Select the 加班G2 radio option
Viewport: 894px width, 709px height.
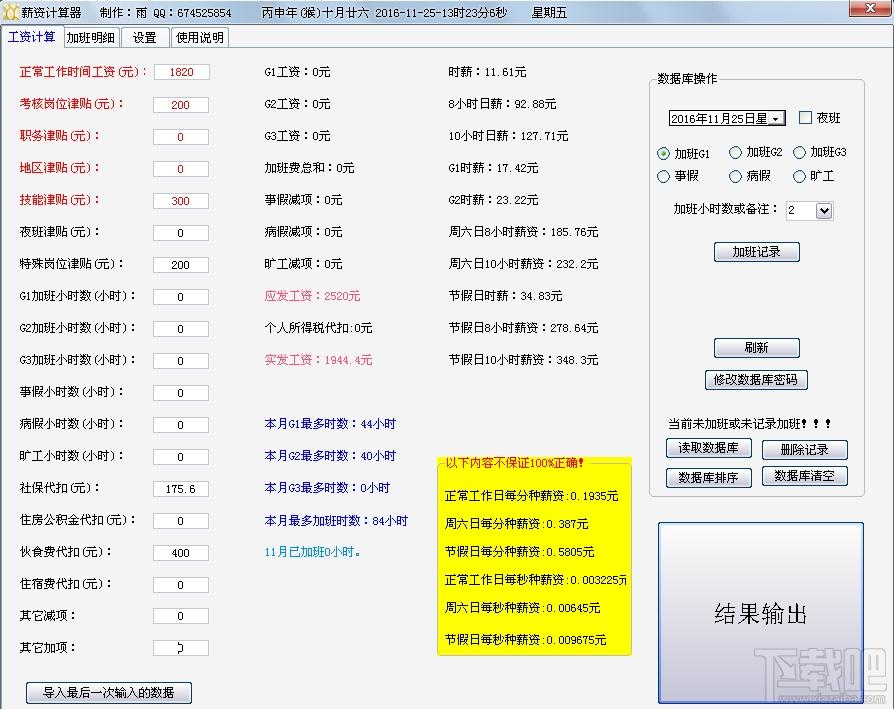[735, 152]
